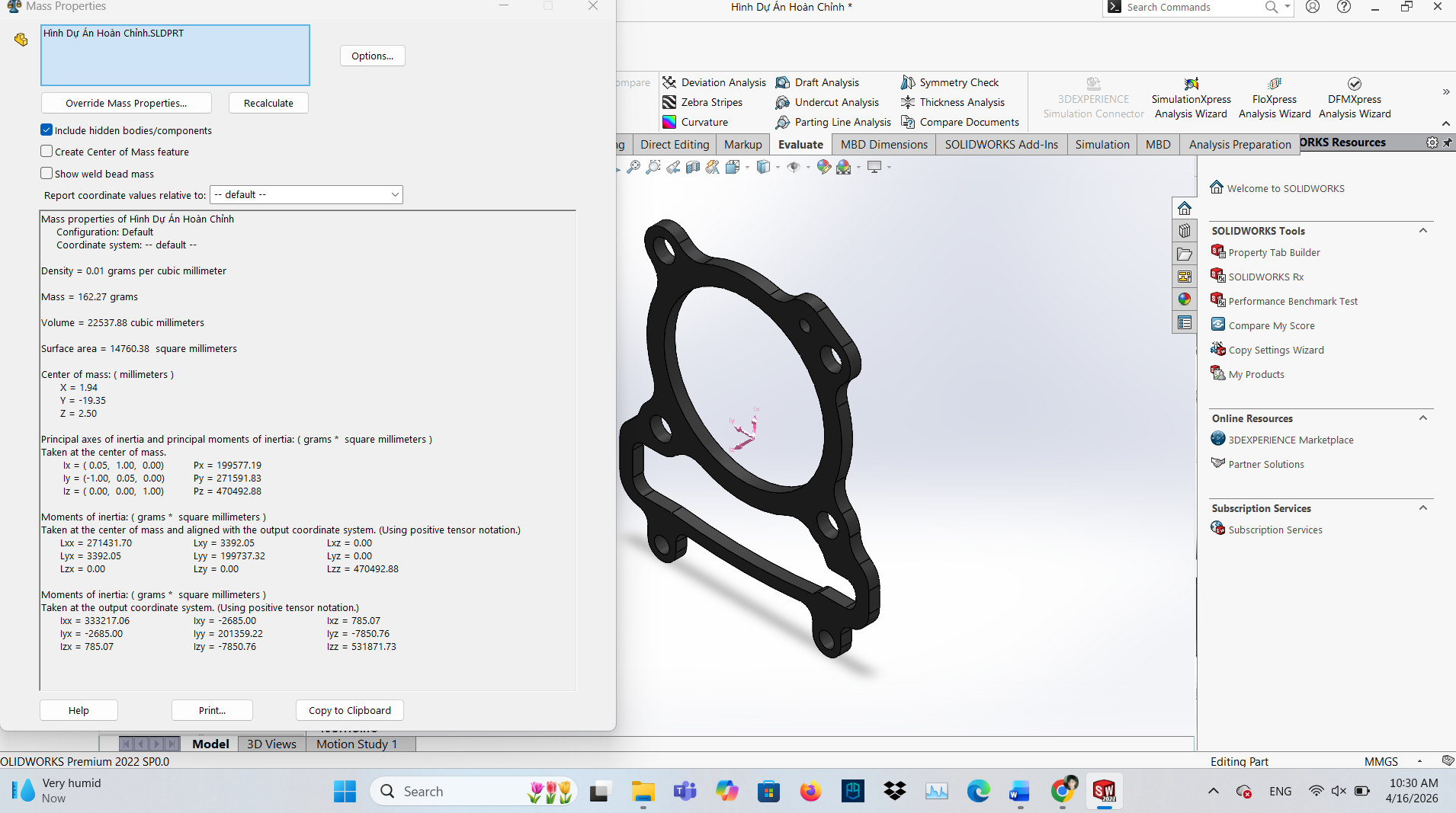
Task: Switch to the Markup tab
Action: pos(743,145)
